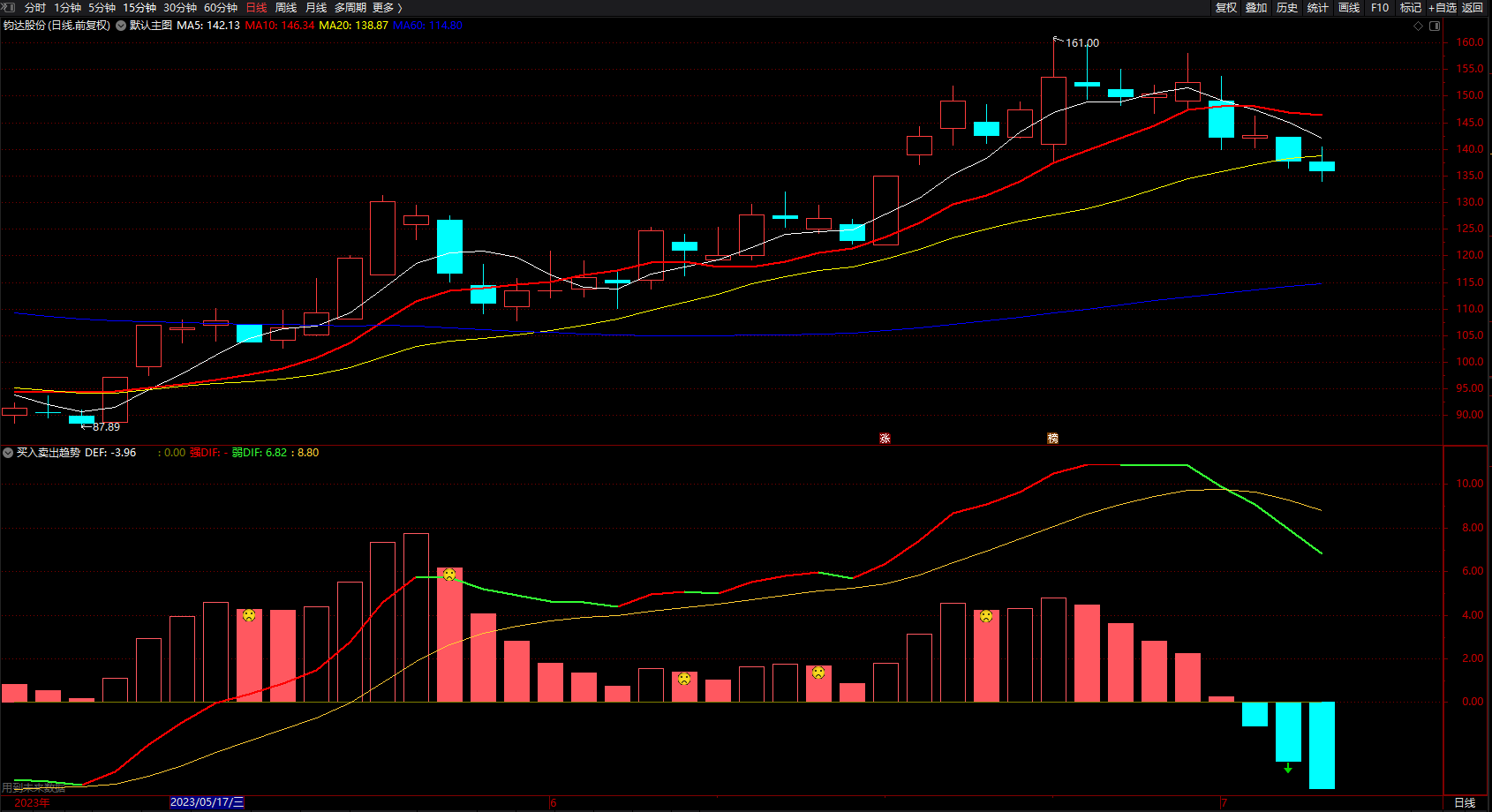Click the 涨 marker icon on the chart
Screen dimensions: 1492x812
pos(885,439)
